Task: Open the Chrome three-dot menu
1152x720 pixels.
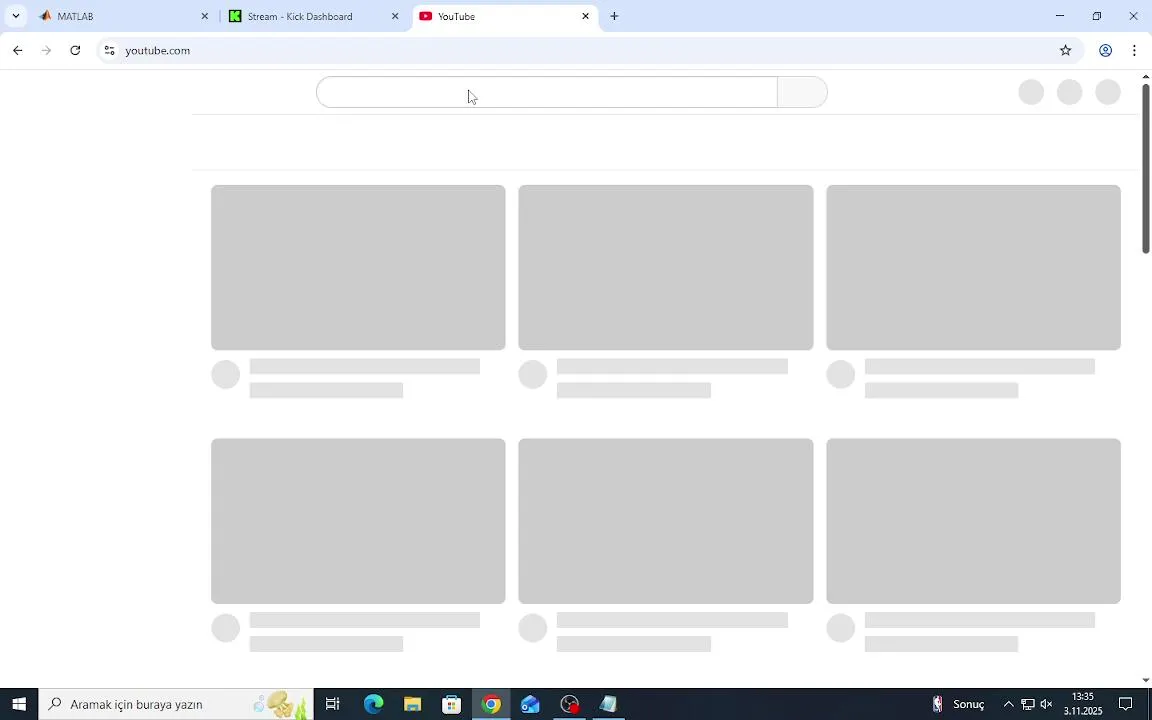Action: 1134,51
